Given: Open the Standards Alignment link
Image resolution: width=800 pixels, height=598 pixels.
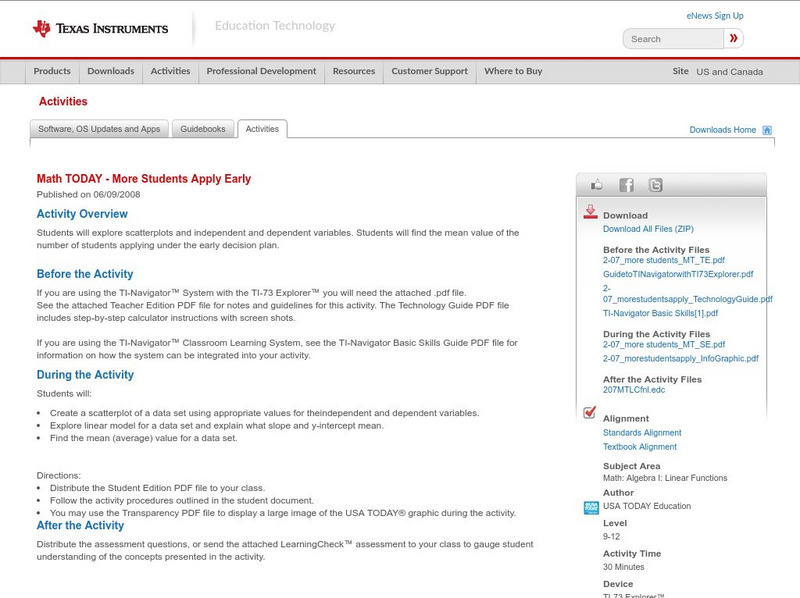Looking at the screenshot, I should (642, 433).
